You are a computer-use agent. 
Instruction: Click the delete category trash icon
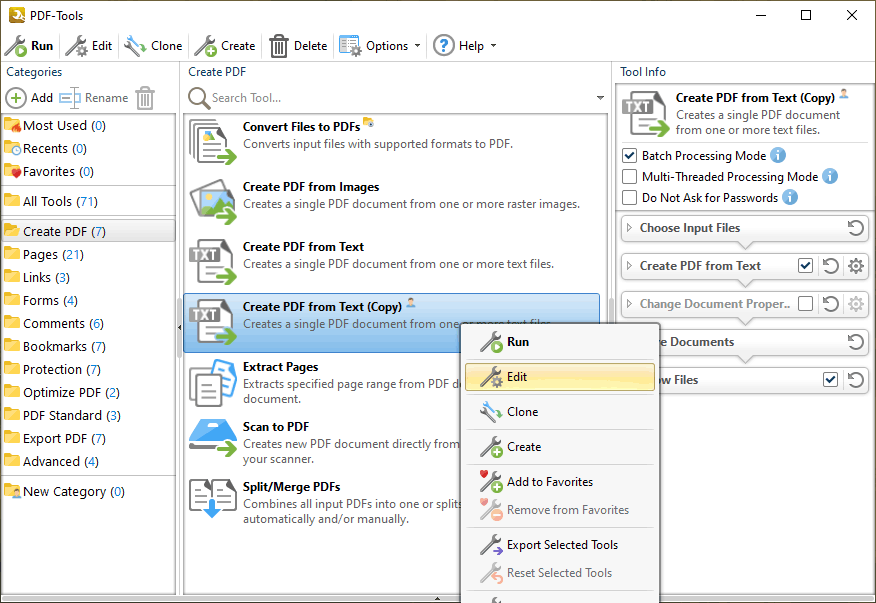coord(145,98)
